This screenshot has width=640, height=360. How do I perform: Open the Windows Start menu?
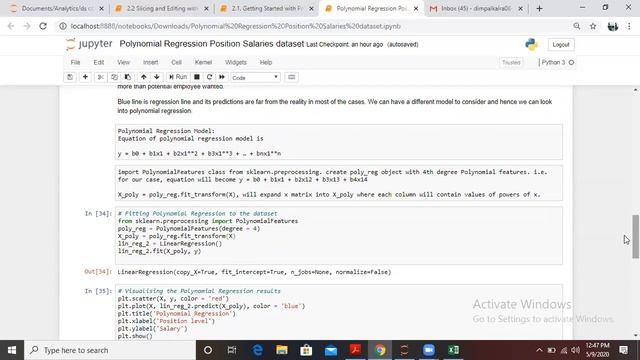pos(12,350)
